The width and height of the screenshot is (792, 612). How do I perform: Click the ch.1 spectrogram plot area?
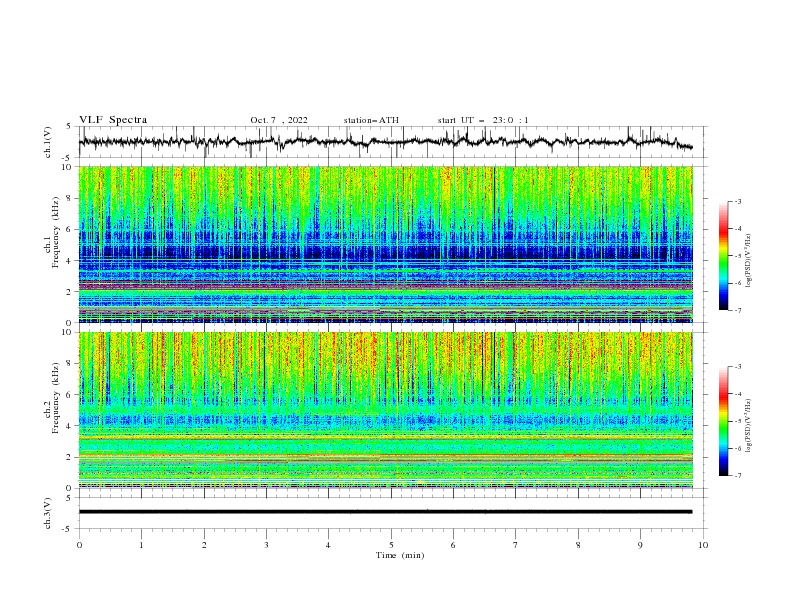[385, 244]
